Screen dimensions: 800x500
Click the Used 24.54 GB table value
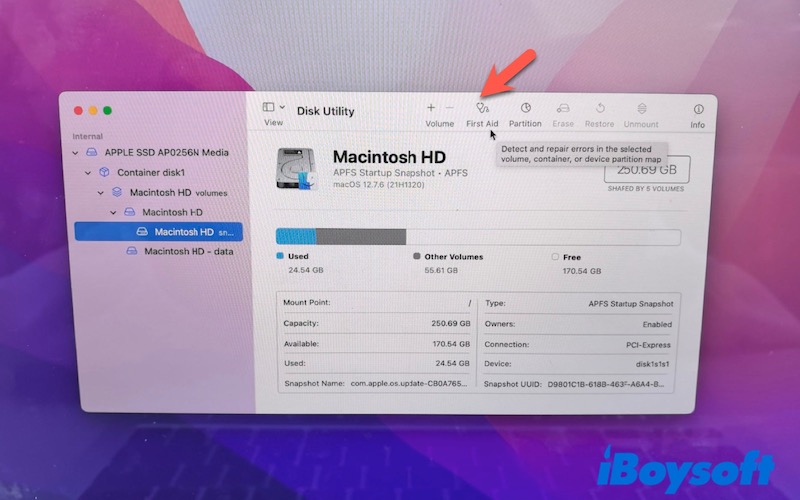453,363
